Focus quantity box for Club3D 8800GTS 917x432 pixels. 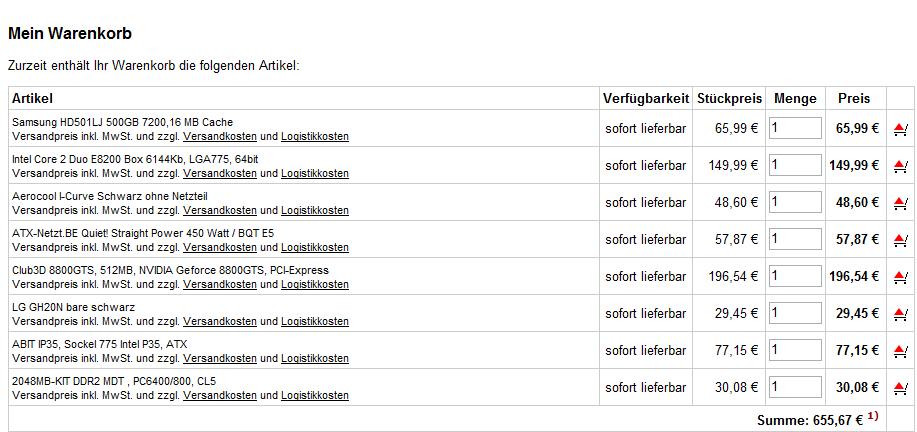click(x=795, y=276)
